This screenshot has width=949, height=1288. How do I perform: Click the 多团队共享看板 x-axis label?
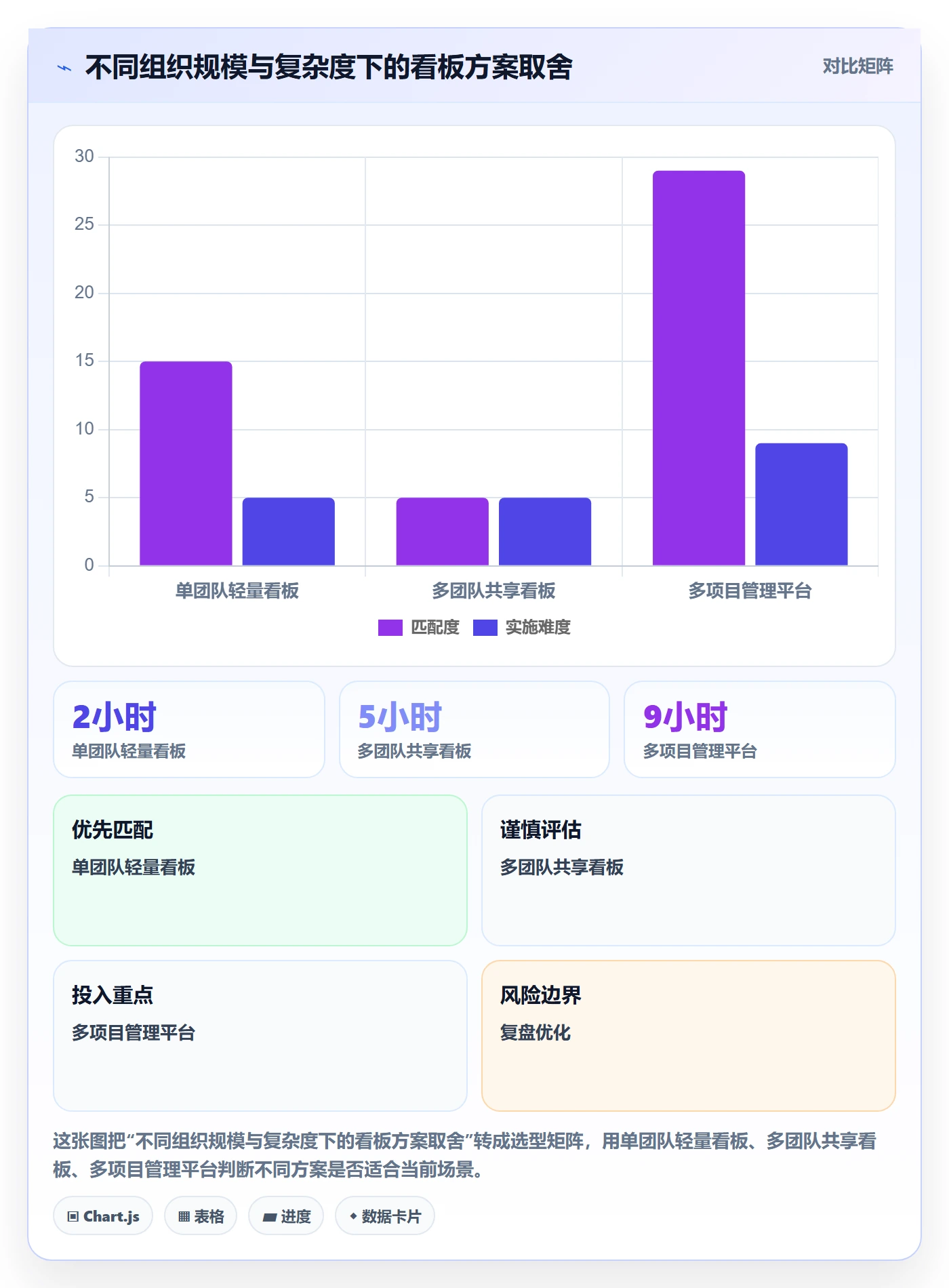[493, 591]
